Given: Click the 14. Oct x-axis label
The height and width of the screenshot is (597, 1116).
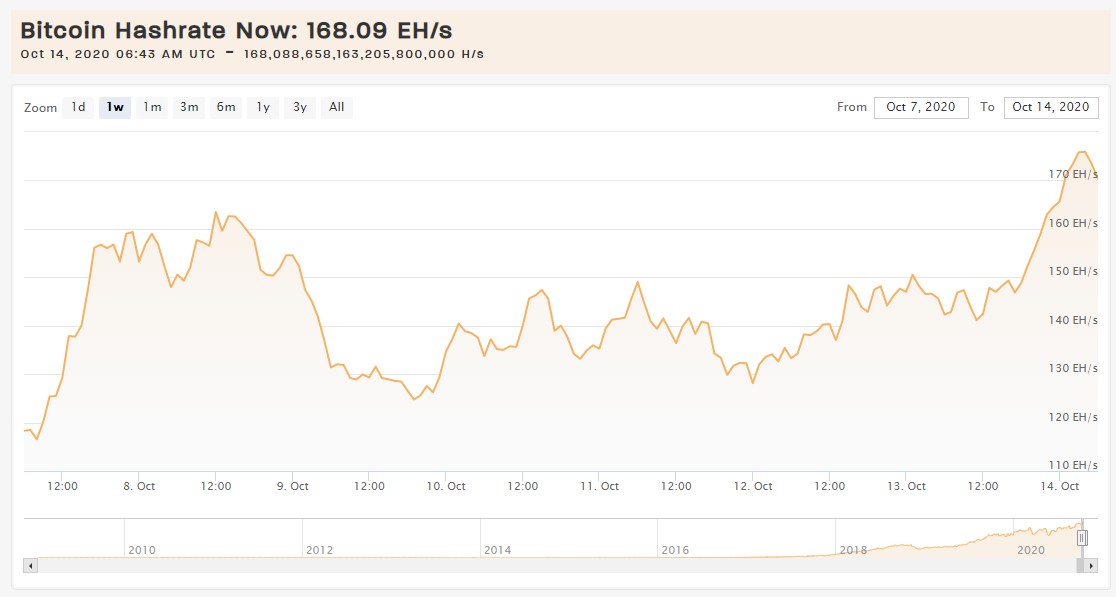Looking at the screenshot, I should (x=1060, y=486).
